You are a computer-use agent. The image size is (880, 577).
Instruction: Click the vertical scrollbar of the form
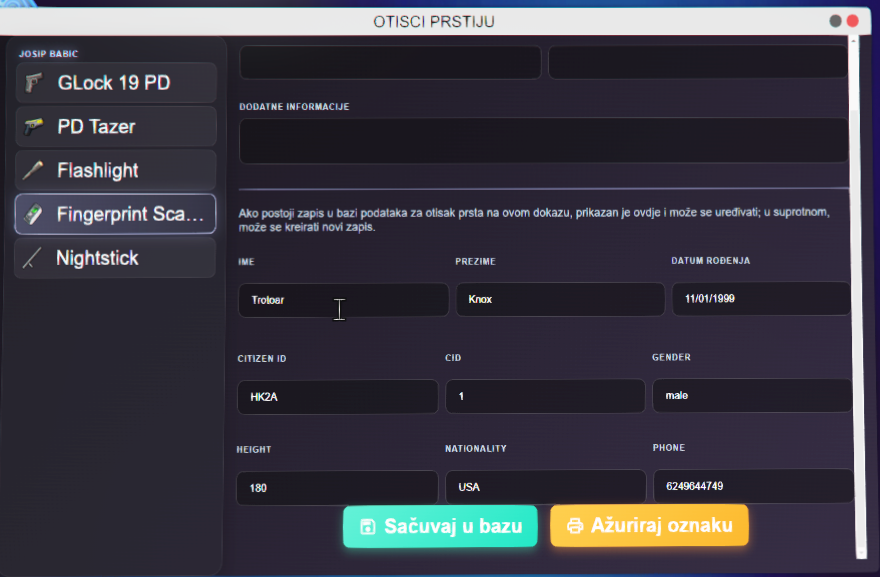pyautogui.click(x=856, y=297)
